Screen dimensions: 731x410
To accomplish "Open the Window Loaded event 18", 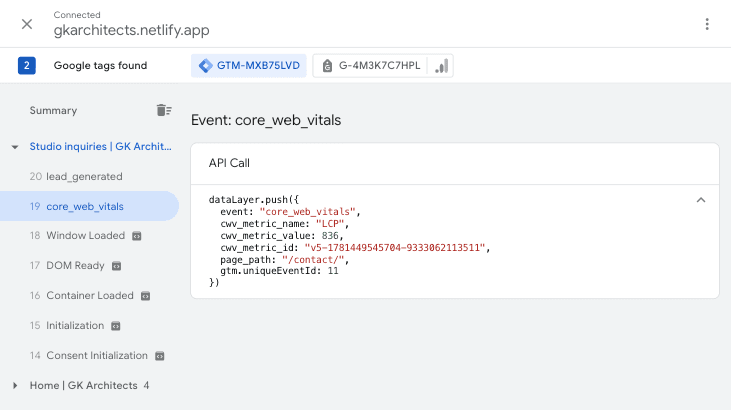I will (x=77, y=236).
